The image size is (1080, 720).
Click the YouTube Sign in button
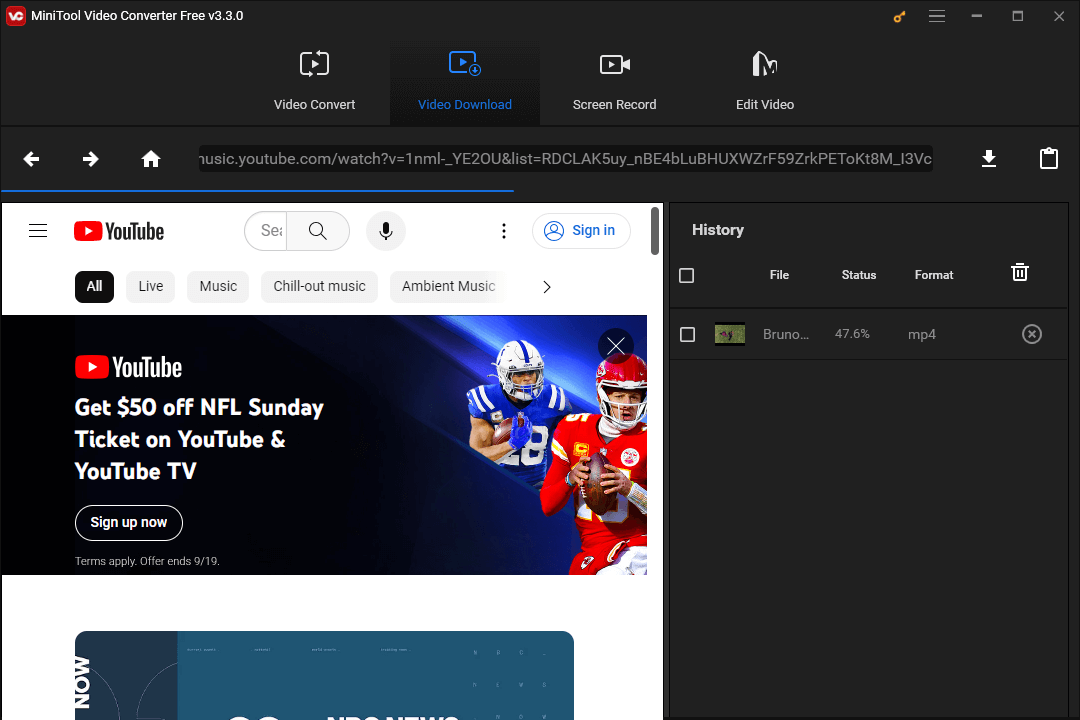coord(581,231)
